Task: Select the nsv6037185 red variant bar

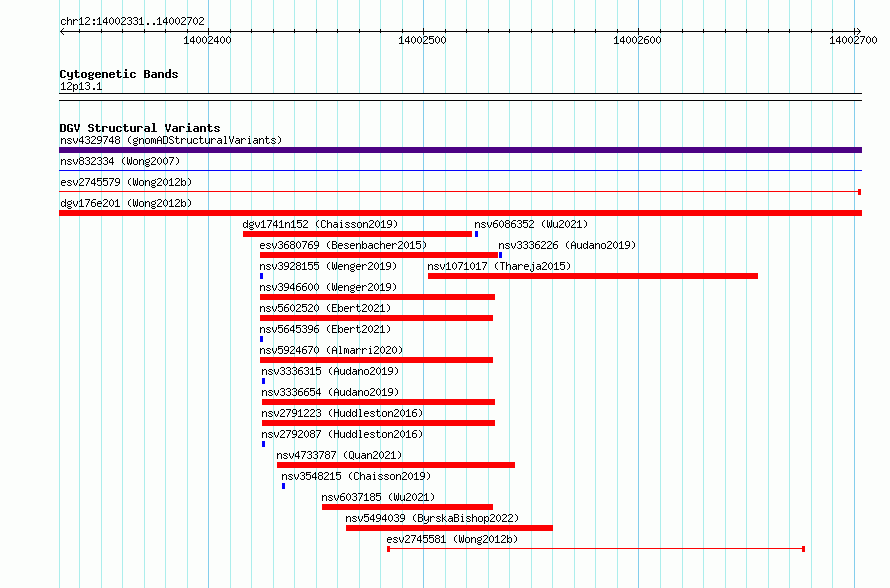Action: [x=407, y=507]
